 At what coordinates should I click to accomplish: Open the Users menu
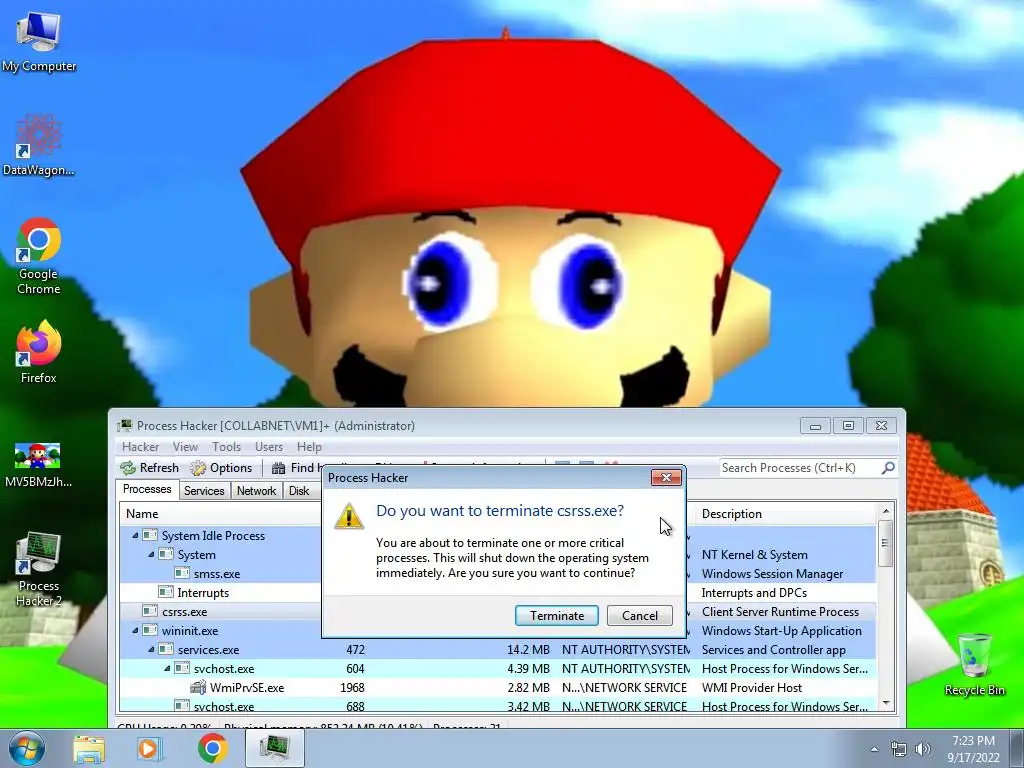(268, 447)
